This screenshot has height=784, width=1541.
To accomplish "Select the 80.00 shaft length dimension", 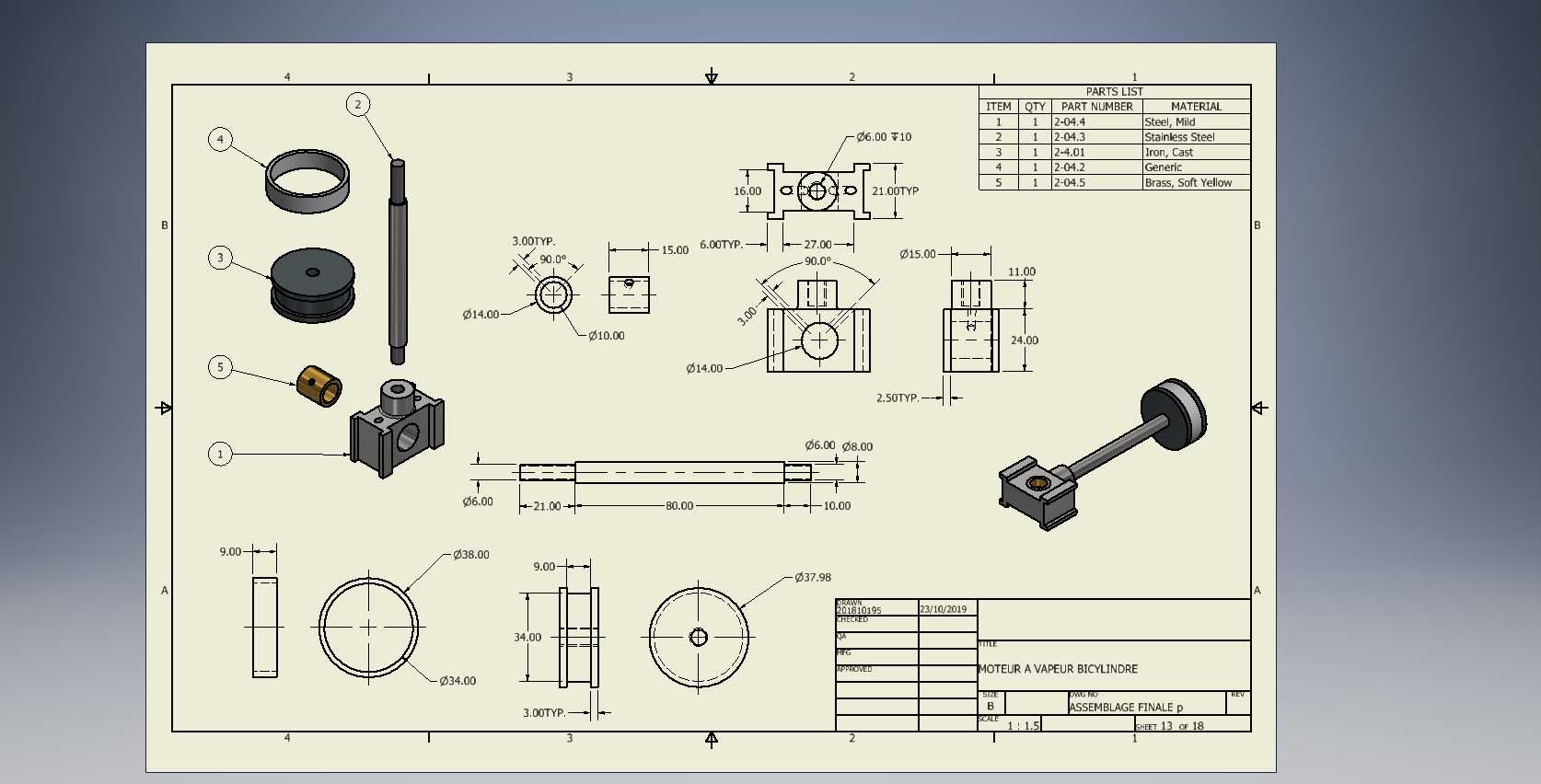I will [679, 506].
